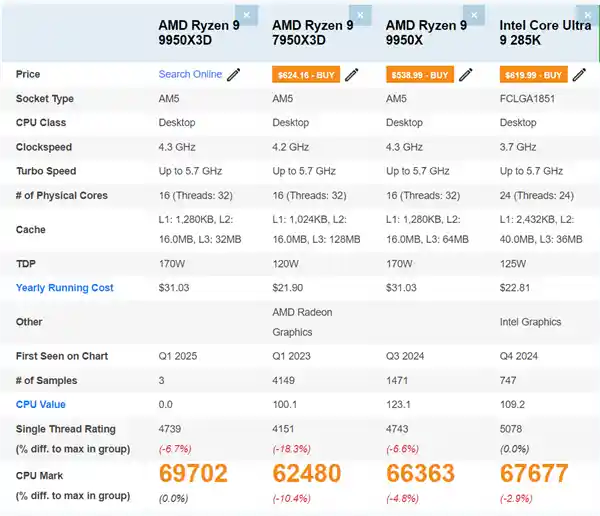Open the CPU Value link
The image size is (600, 516).
coord(41,405)
